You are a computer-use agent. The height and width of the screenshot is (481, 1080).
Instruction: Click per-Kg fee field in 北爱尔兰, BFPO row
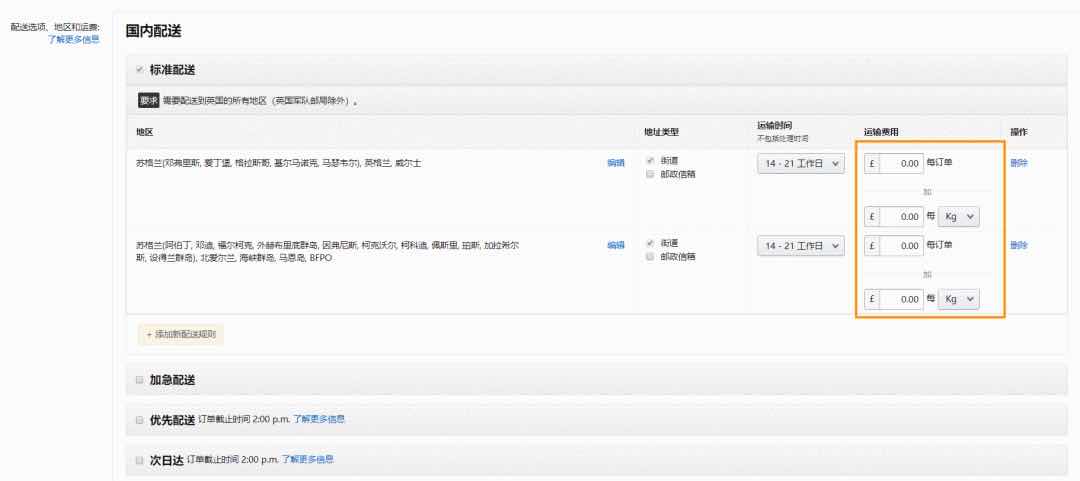901,299
